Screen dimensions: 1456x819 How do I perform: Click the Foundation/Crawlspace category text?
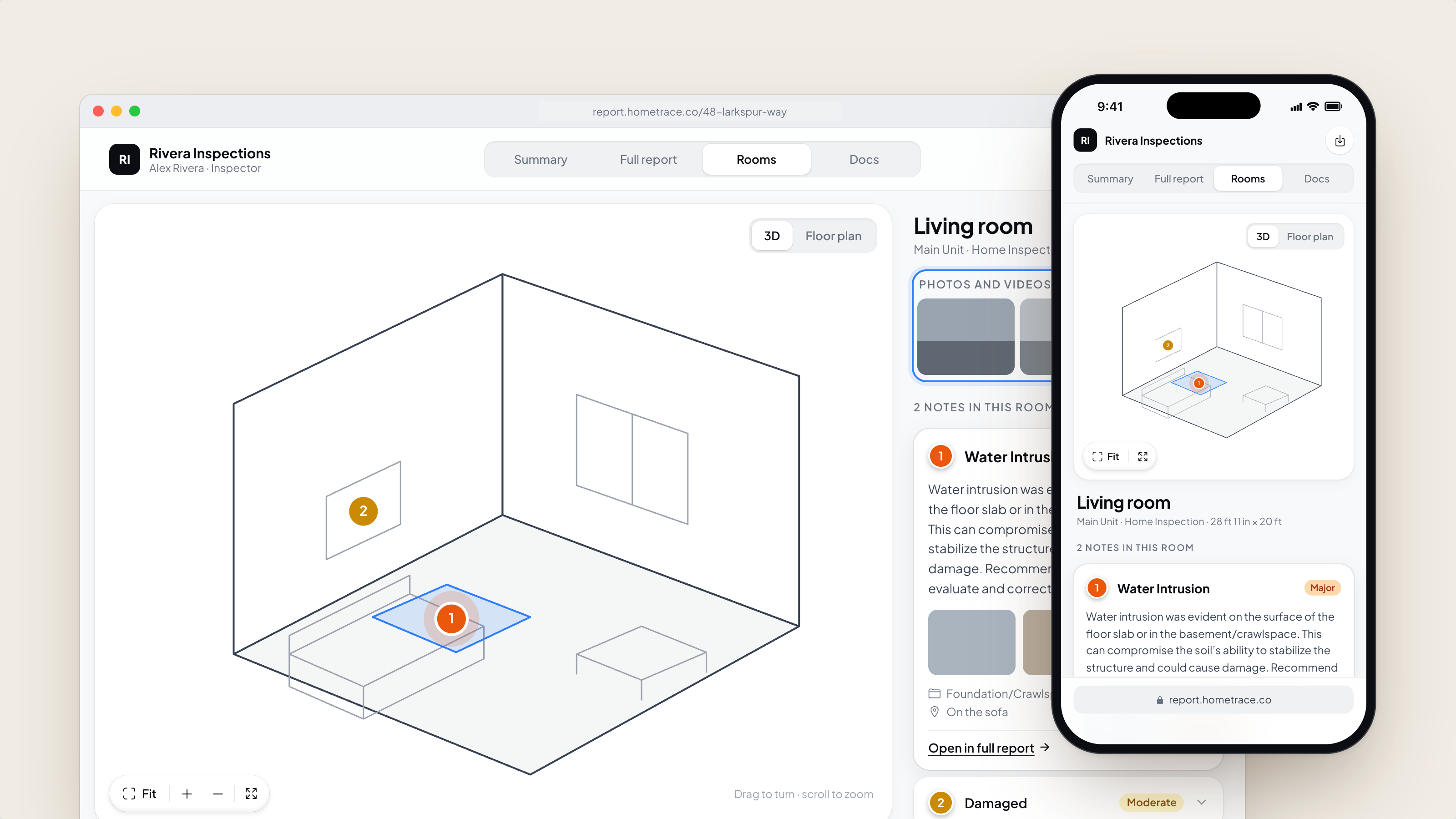998,693
